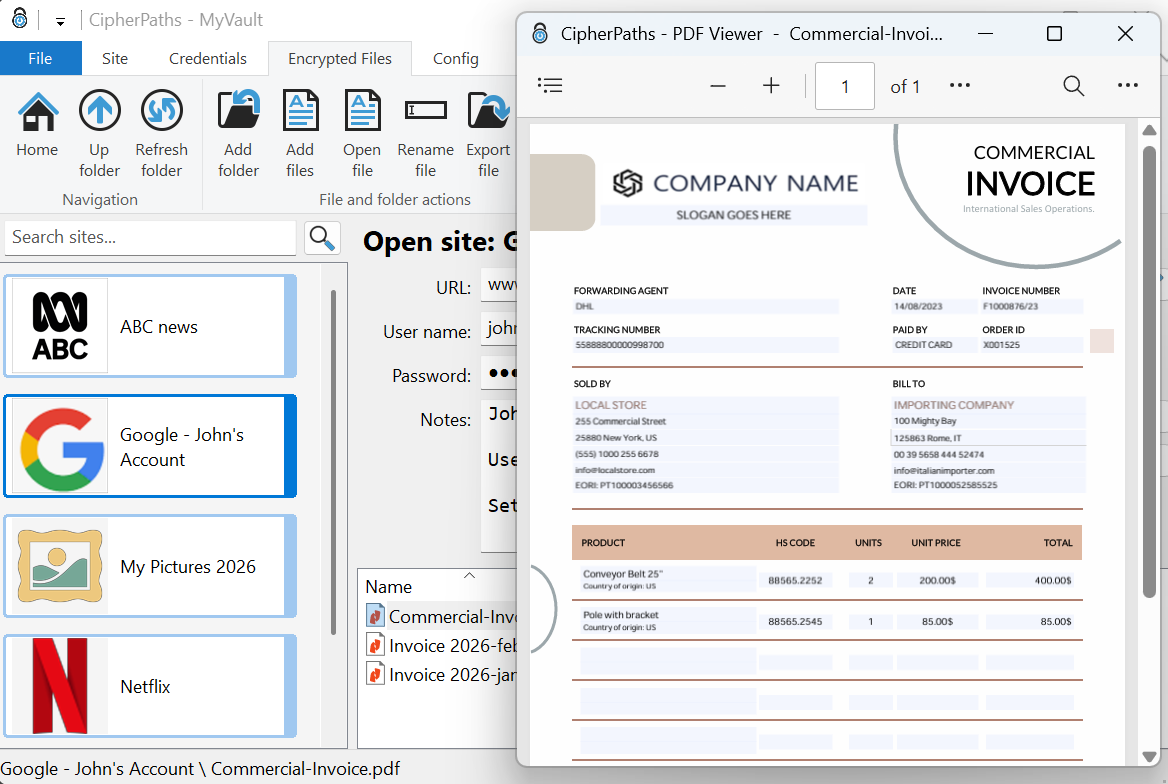This screenshot has height=784, width=1168.
Task: Minimize the PDF Viewer window
Action: (986, 34)
